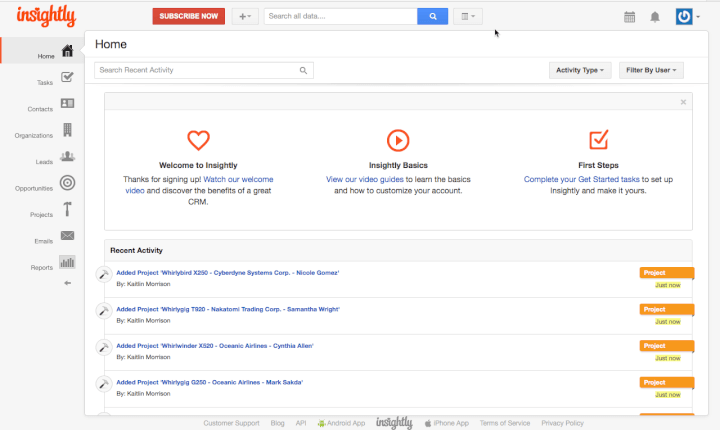Viewport: 720px width, 430px height.
Task: Open Whirlybird X250 project activity link
Action: click(228, 272)
